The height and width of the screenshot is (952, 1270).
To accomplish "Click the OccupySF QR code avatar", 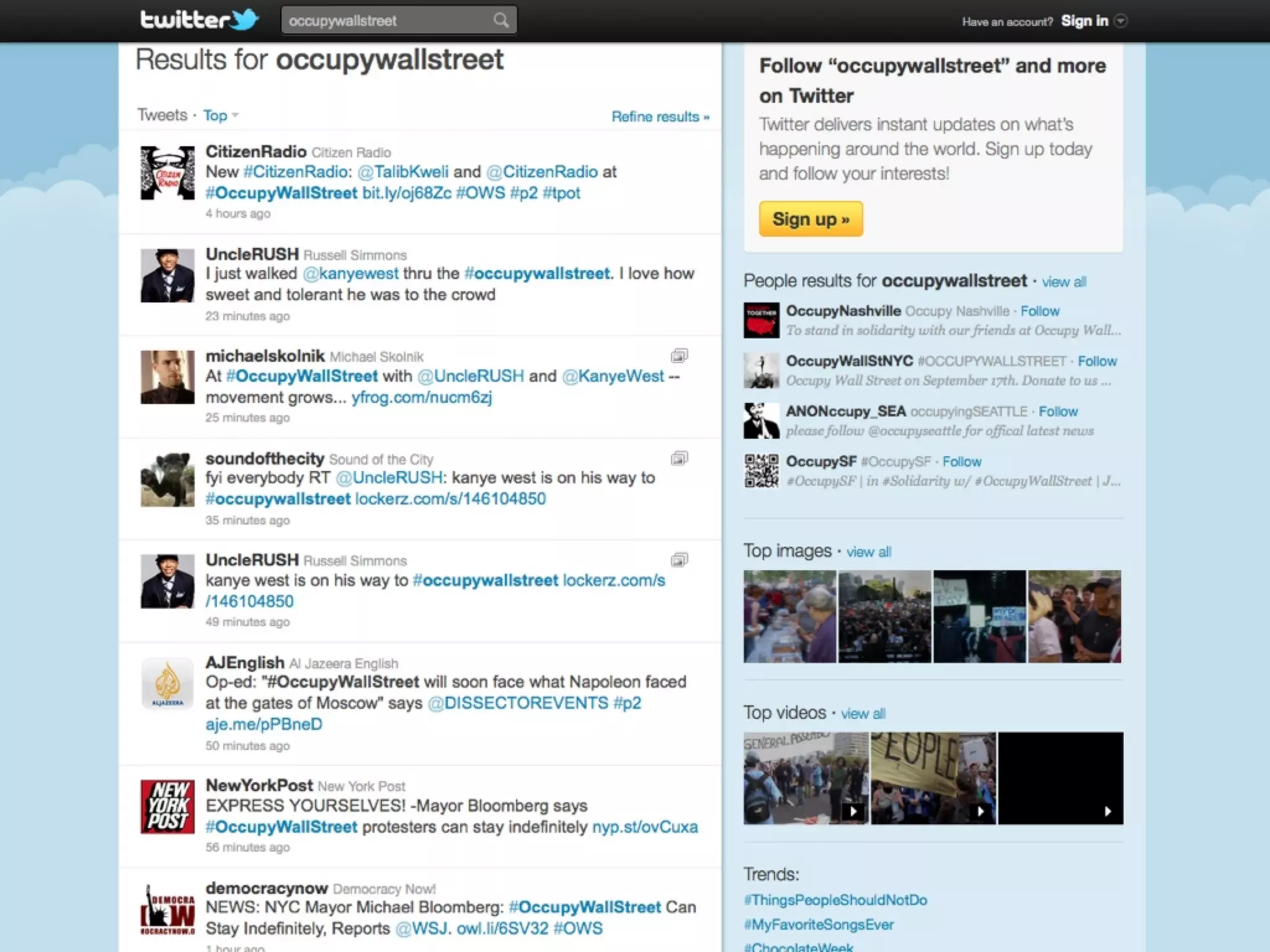I will click(x=761, y=471).
